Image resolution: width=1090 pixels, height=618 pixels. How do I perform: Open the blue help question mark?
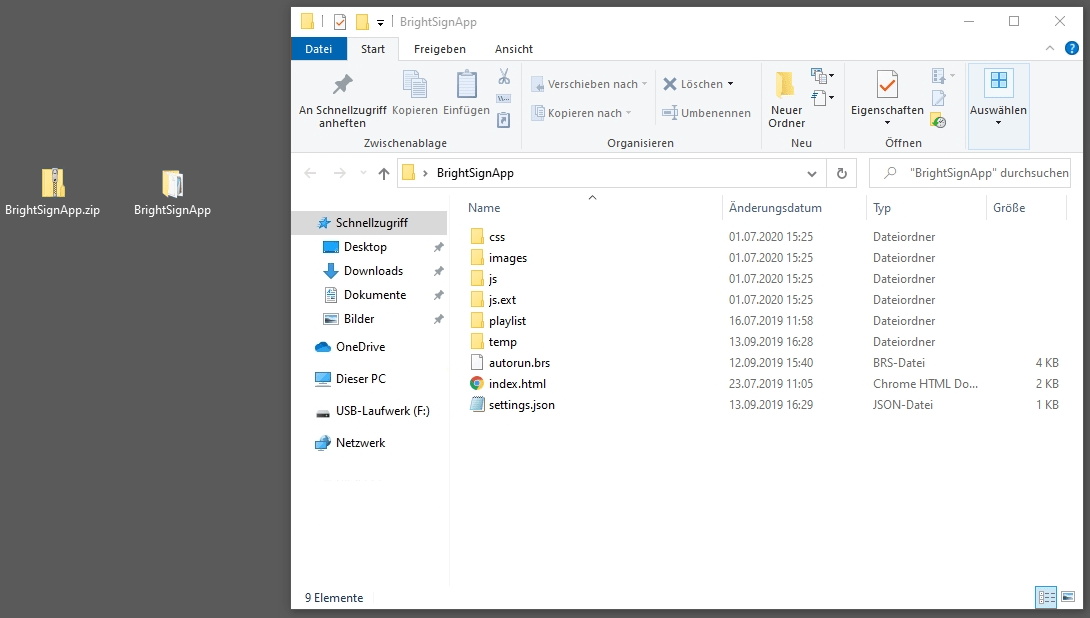click(x=1069, y=48)
